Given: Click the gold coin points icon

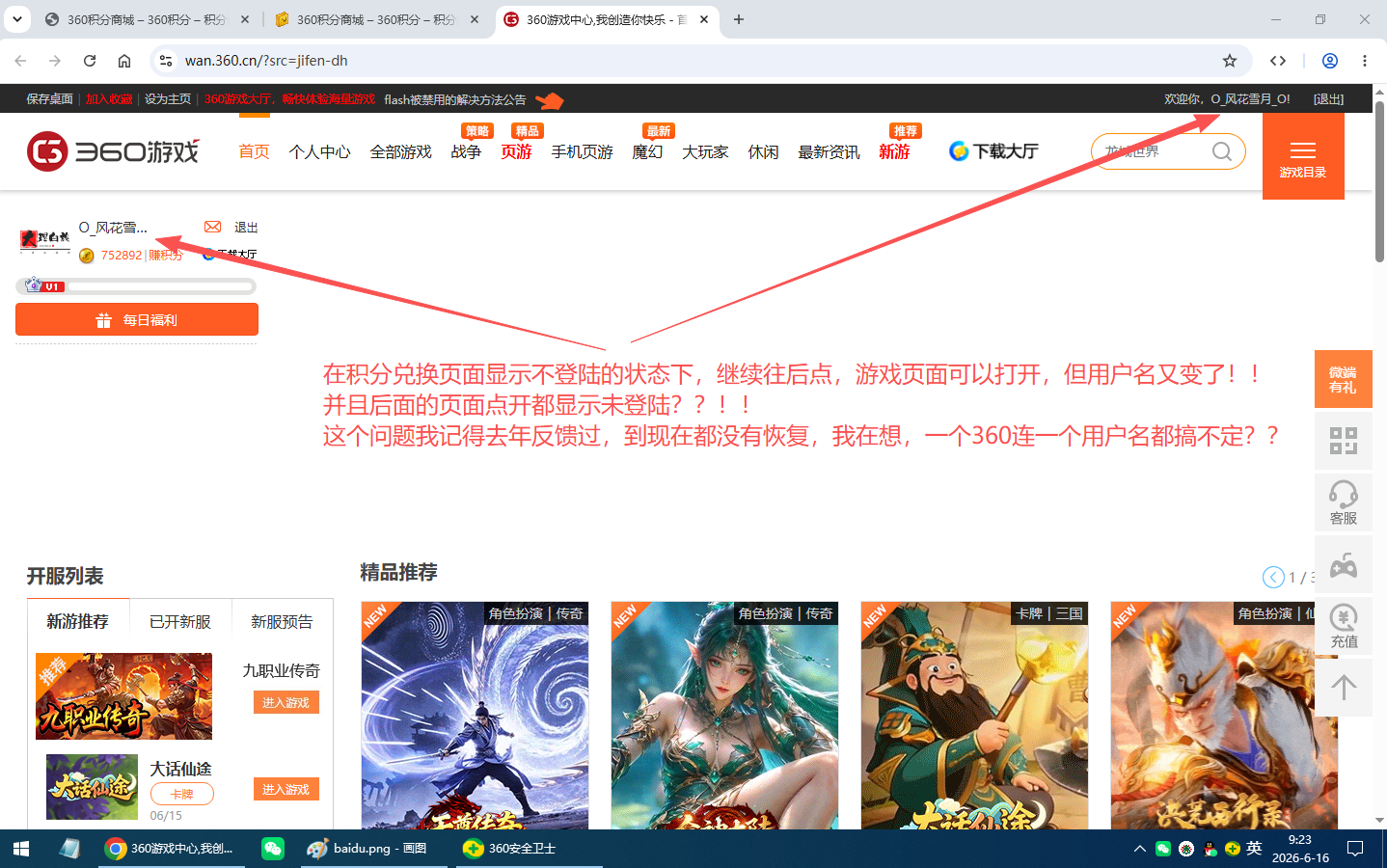Looking at the screenshot, I should 87,256.
